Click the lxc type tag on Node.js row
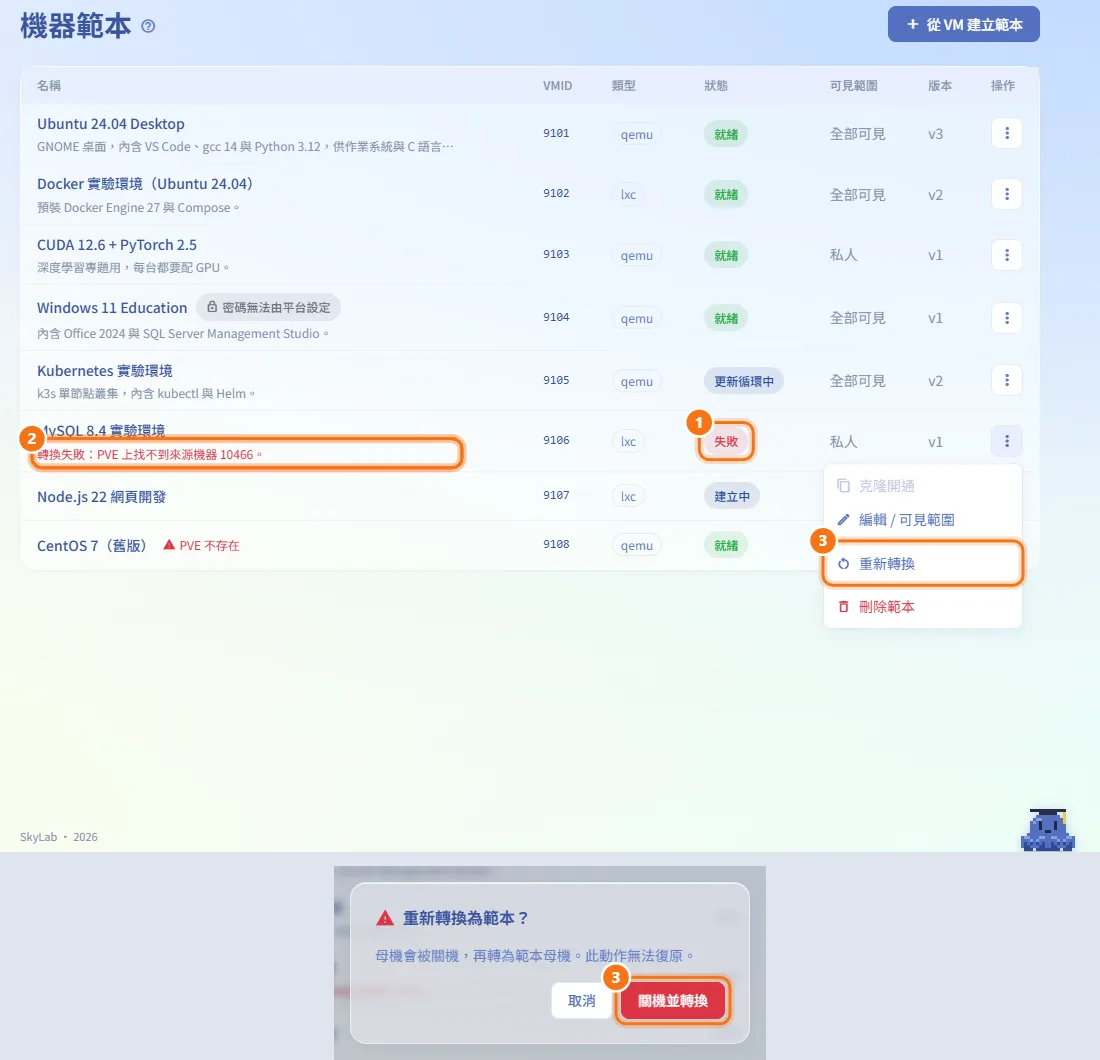The image size is (1100, 1060). point(628,496)
